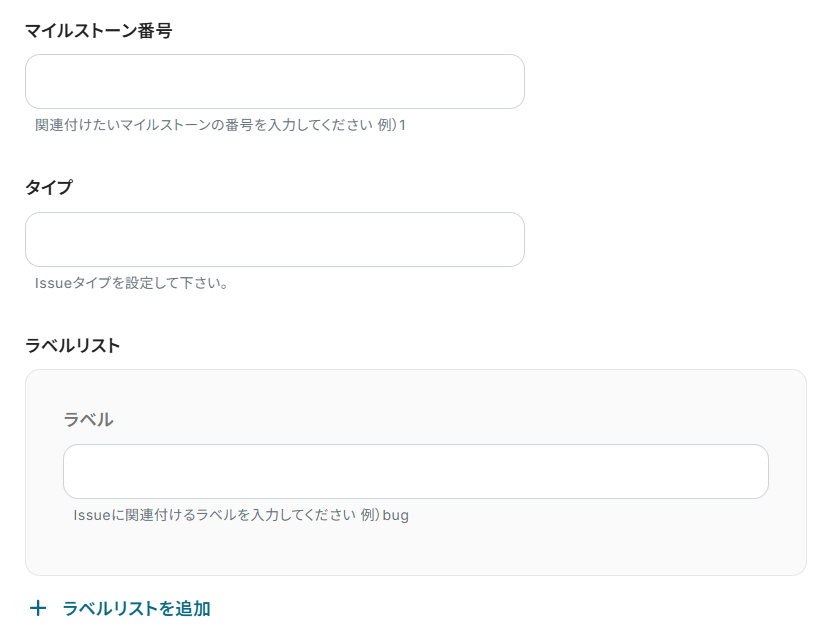Viewport: 832px width, 643px height.
Task: Click the タイプ field label
Action: coord(49,188)
